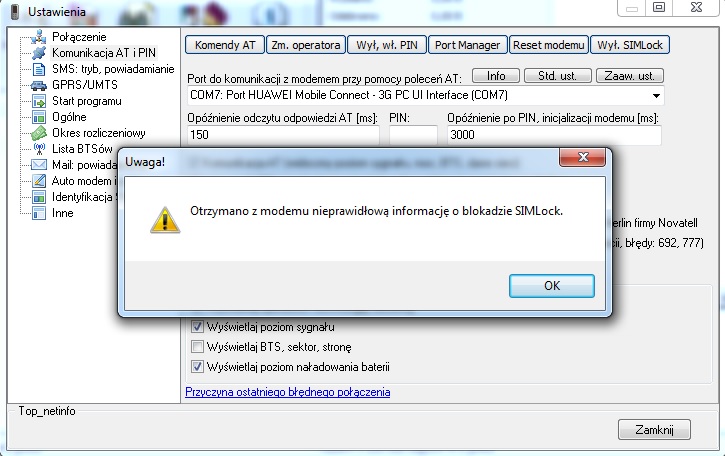Screen dimensions: 725x456
Task: Enable Wyświetlaj BTS, sektor, stronę checkbox
Action: click(x=197, y=346)
